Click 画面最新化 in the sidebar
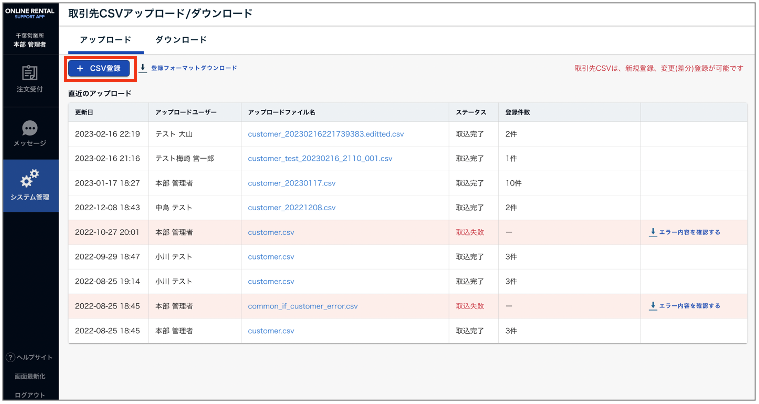 point(29,376)
